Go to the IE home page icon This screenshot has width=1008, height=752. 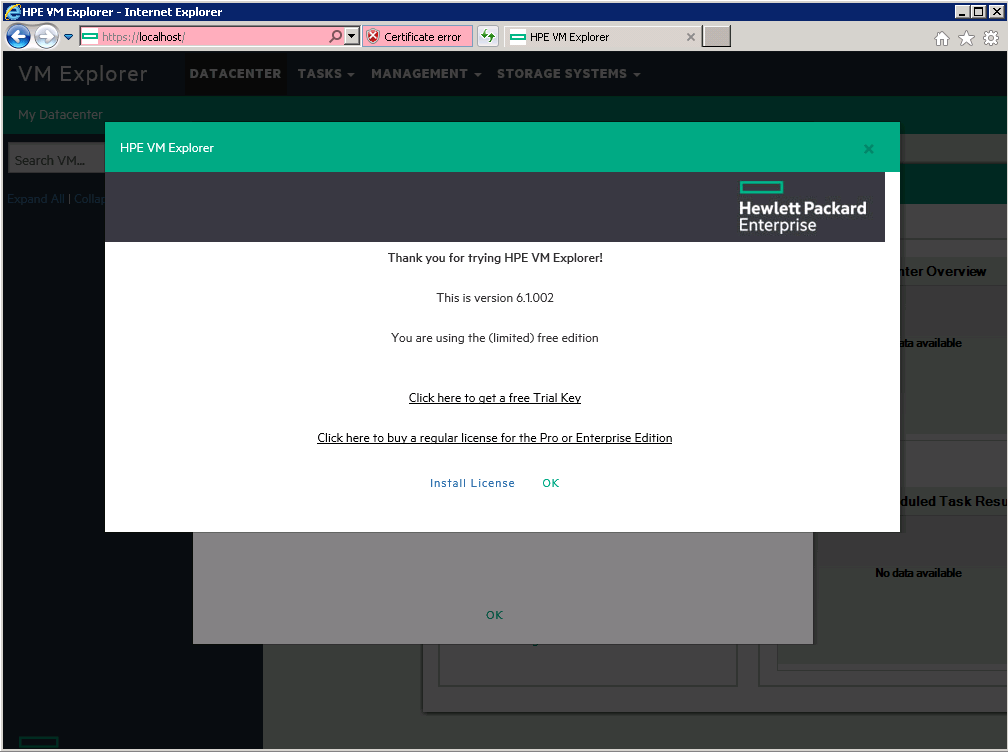point(942,39)
